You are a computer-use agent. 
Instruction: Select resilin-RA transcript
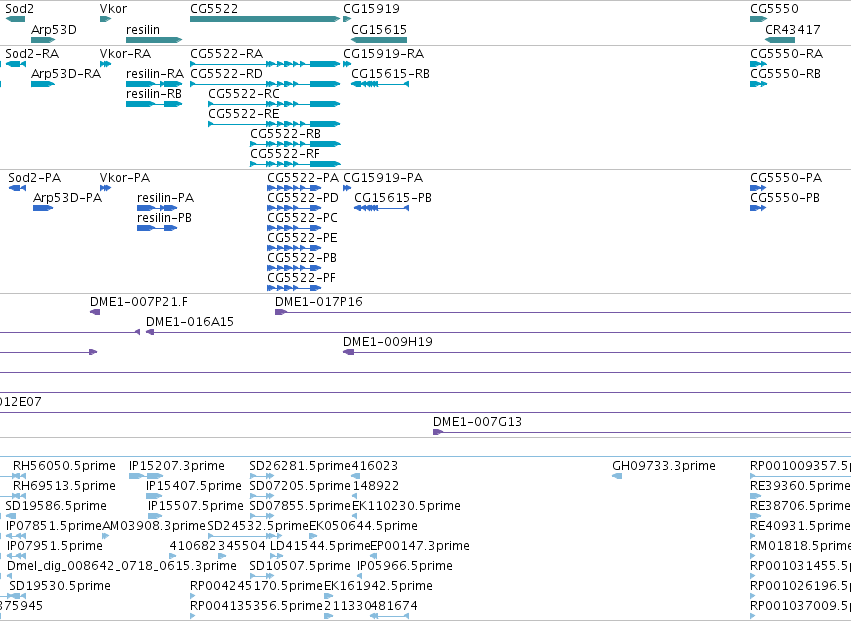pyautogui.click(x=154, y=84)
